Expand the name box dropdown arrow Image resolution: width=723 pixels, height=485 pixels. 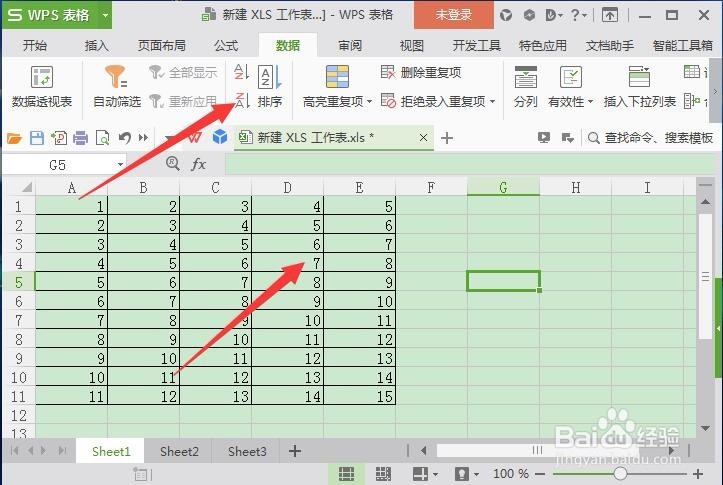[120, 165]
